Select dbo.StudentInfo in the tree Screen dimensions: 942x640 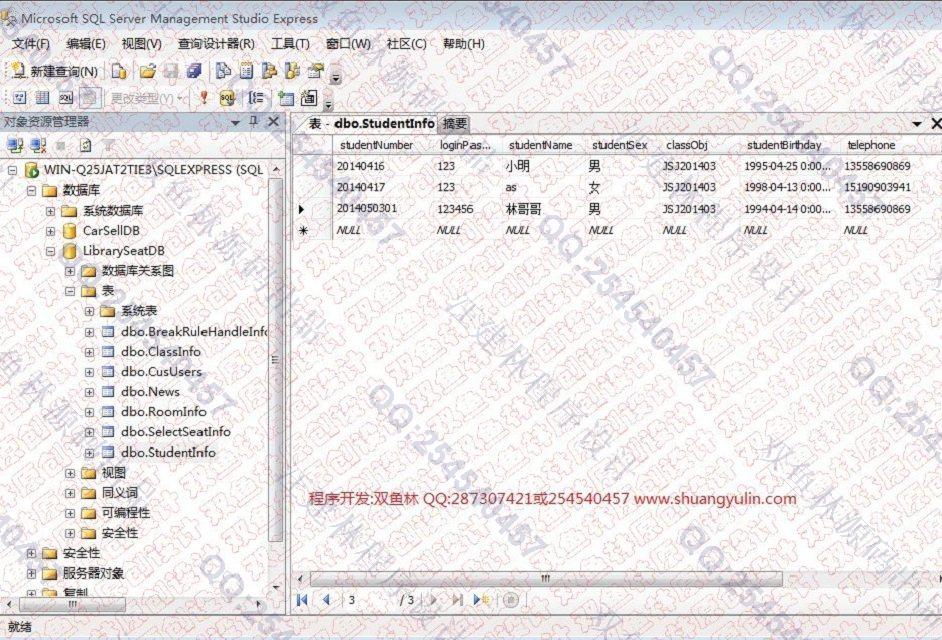[x=168, y=452]
